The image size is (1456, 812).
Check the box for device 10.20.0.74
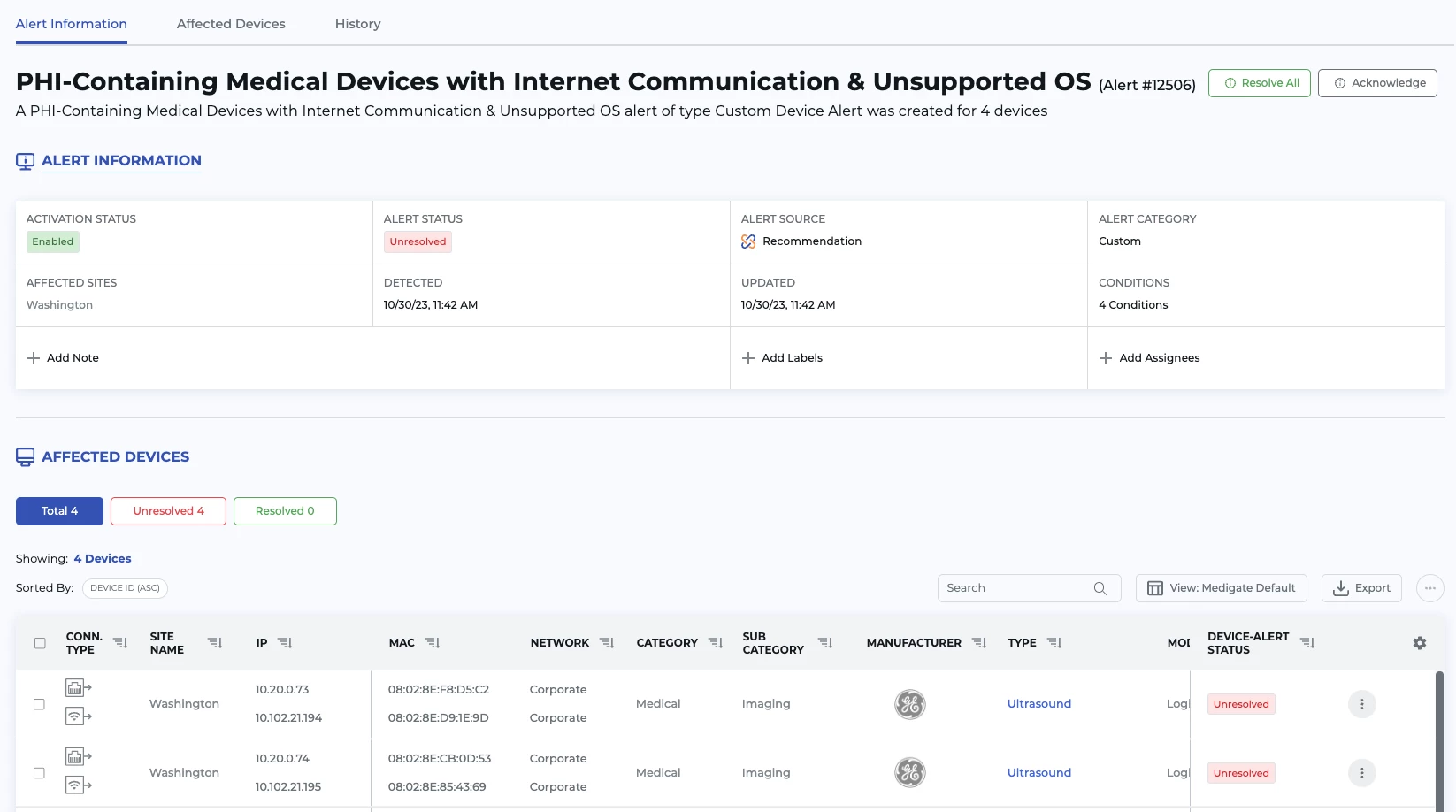[39, 773]
